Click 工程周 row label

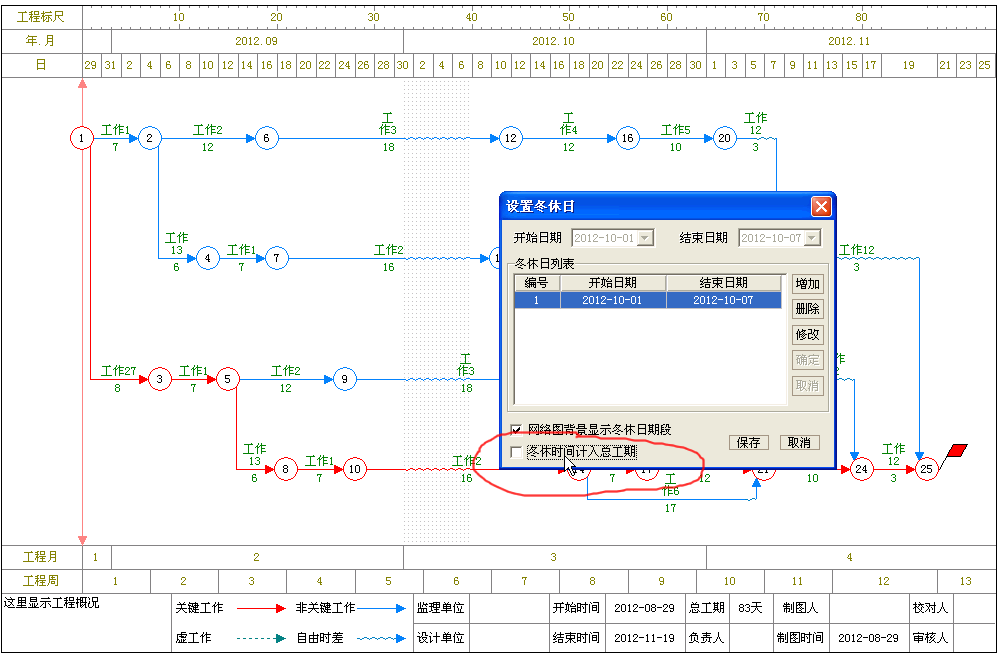(x=40, y=581)
